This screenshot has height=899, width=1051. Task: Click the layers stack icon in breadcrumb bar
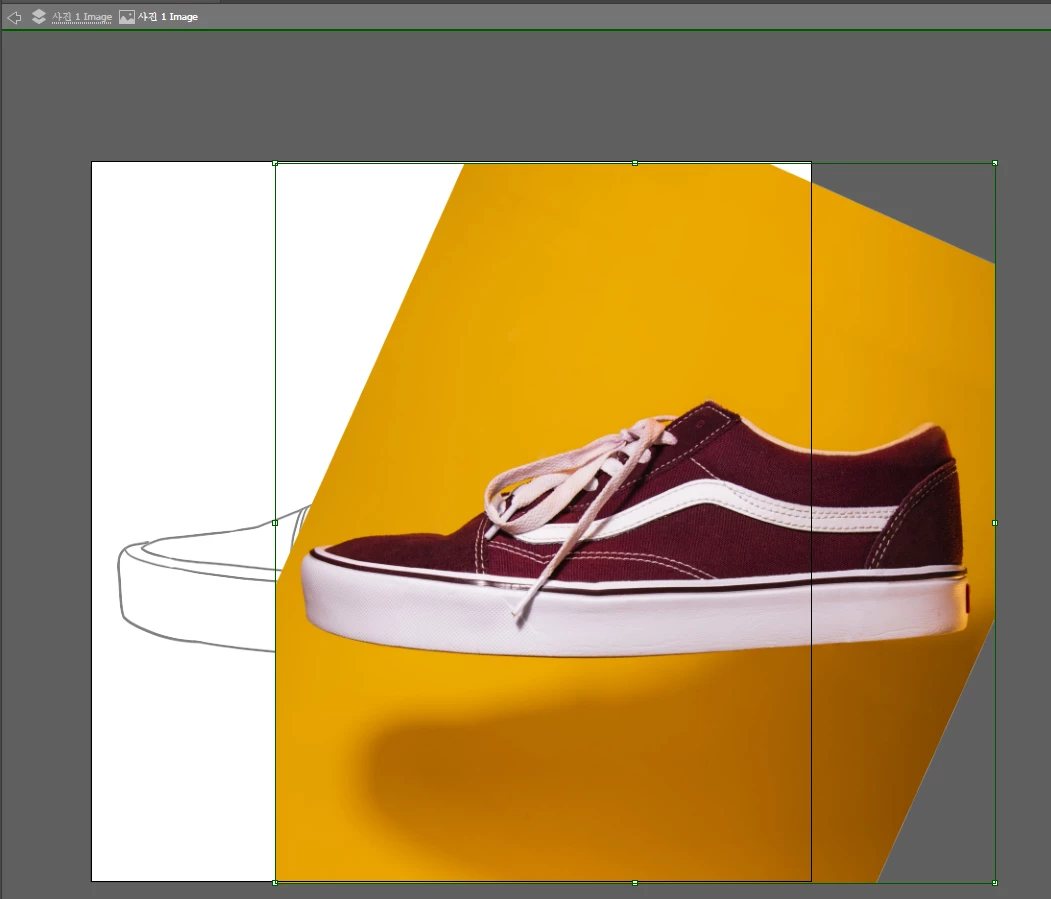39,17
